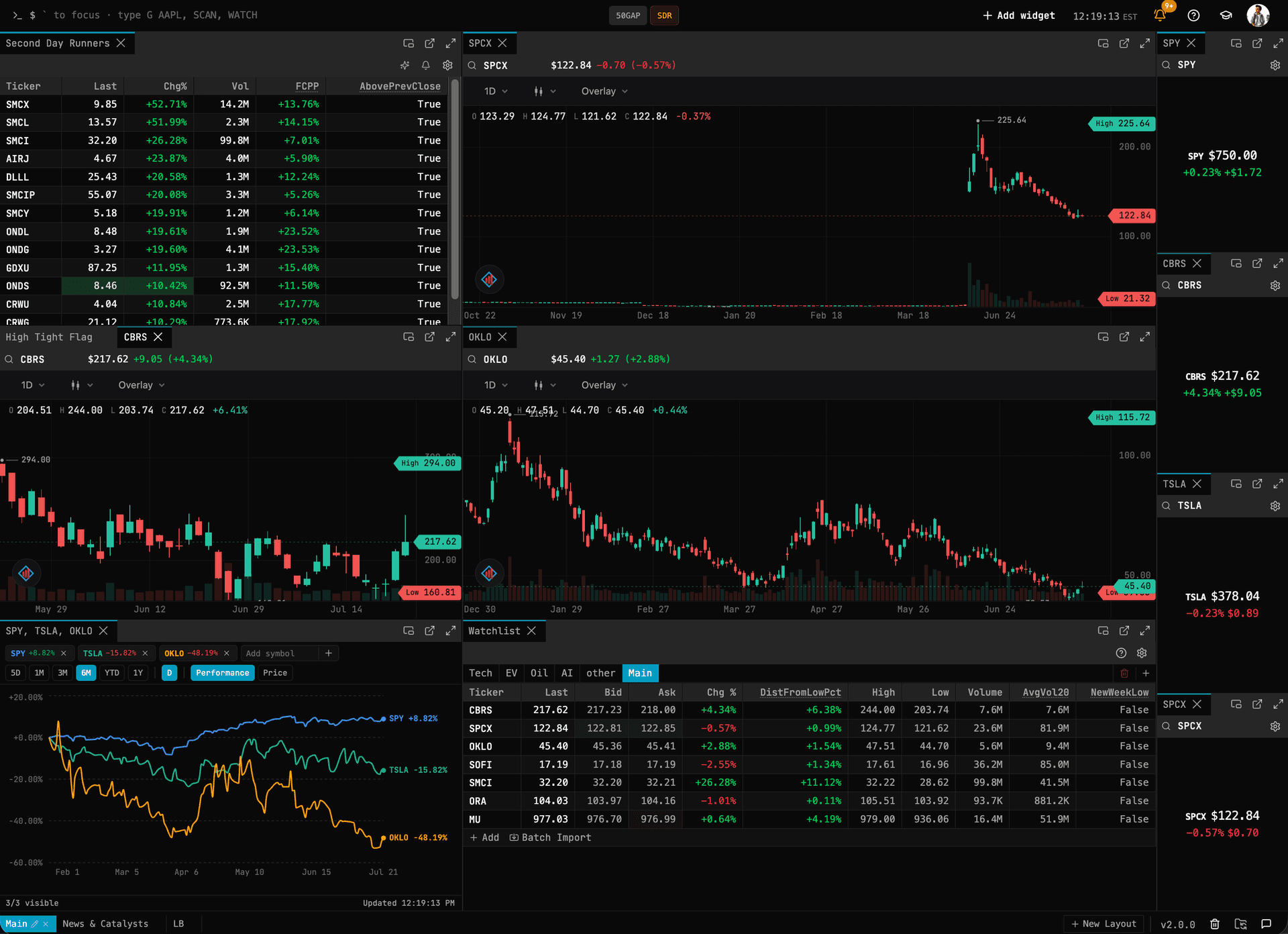
Task: Open the feedback chat icon in bottom bar
Action: tap(1266, 924)
